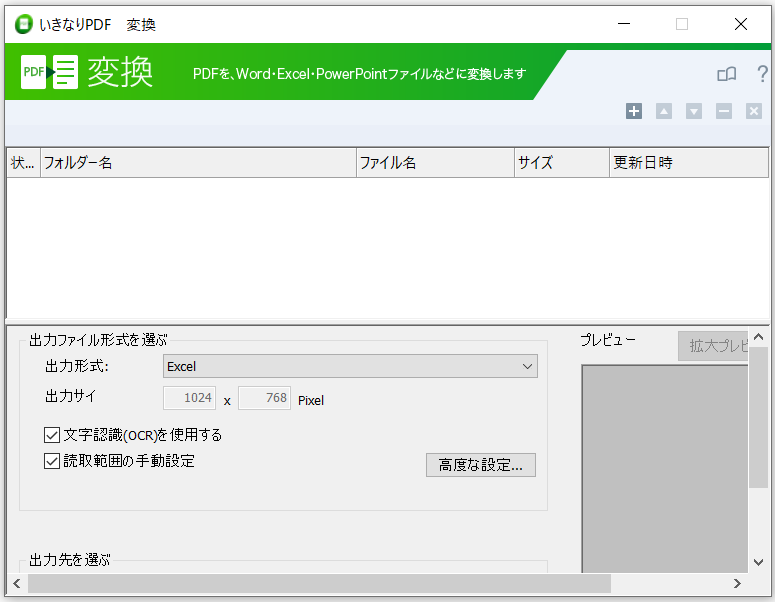Click the 拡大プレビュー button
Screen dimensions: 775x602
[713, 346]
